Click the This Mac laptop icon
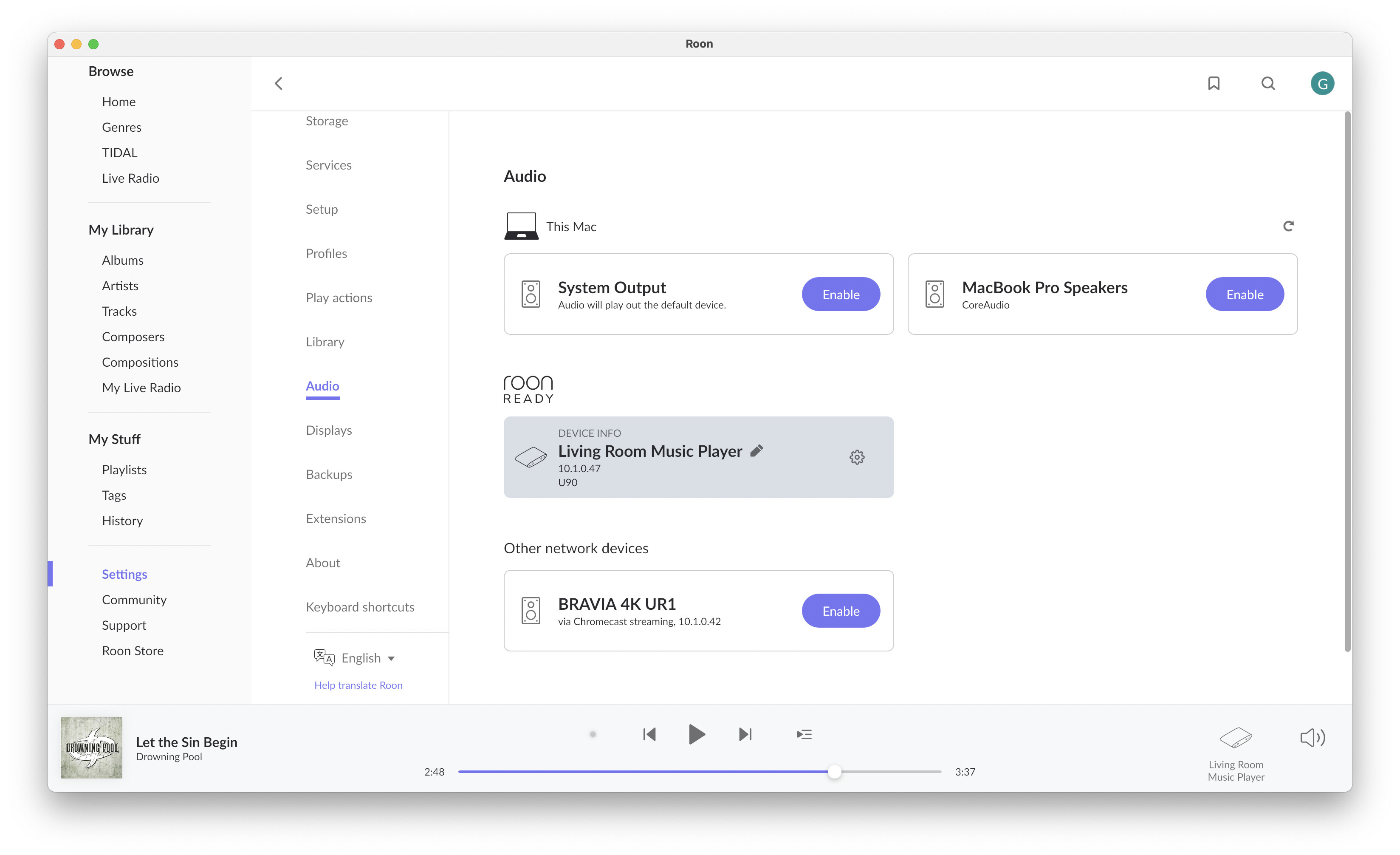This screenshot has height=855, width=1400. [521, 226]
